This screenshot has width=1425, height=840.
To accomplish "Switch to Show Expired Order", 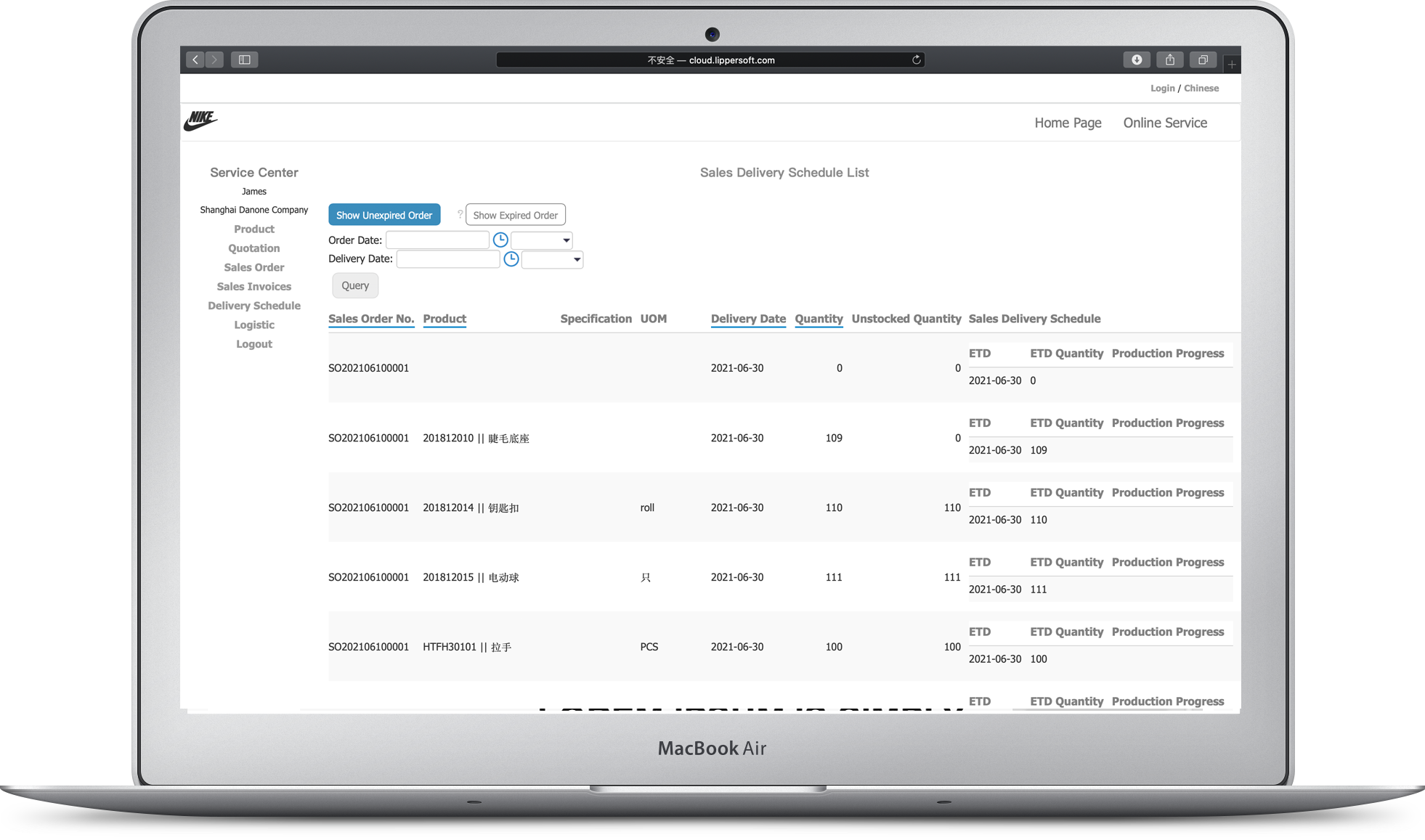I will pyautogui.click(x=515, y=215).
